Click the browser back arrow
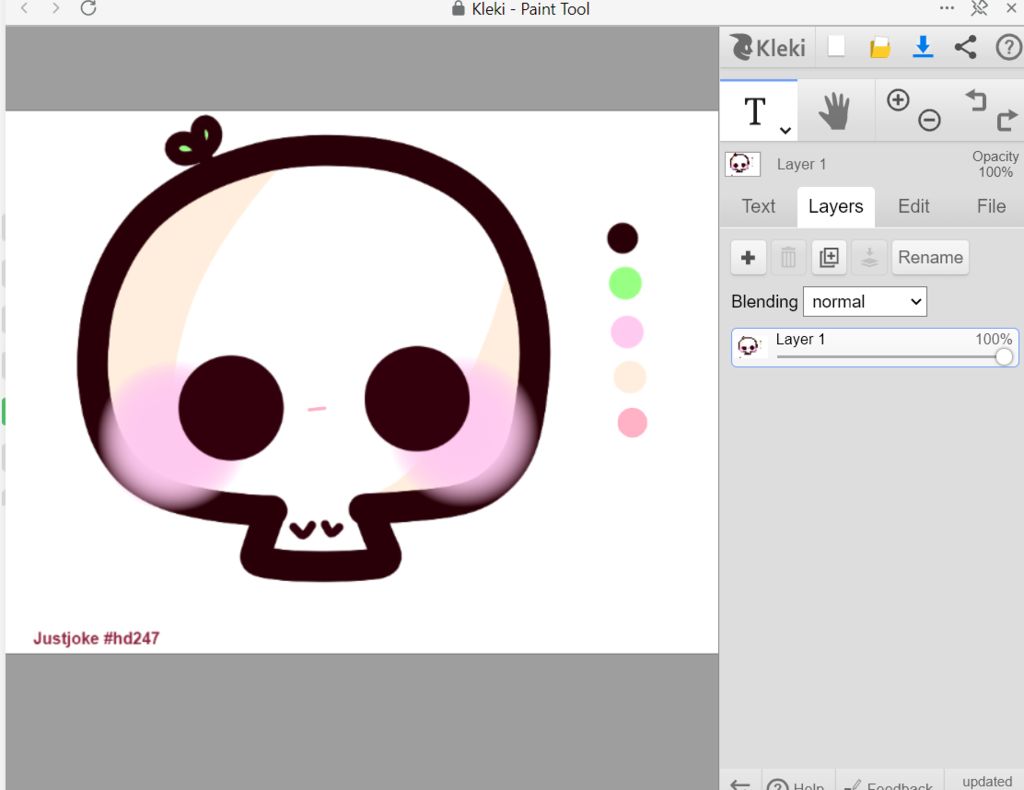Viewport: 1024px width, 790px height. point(24,8)
